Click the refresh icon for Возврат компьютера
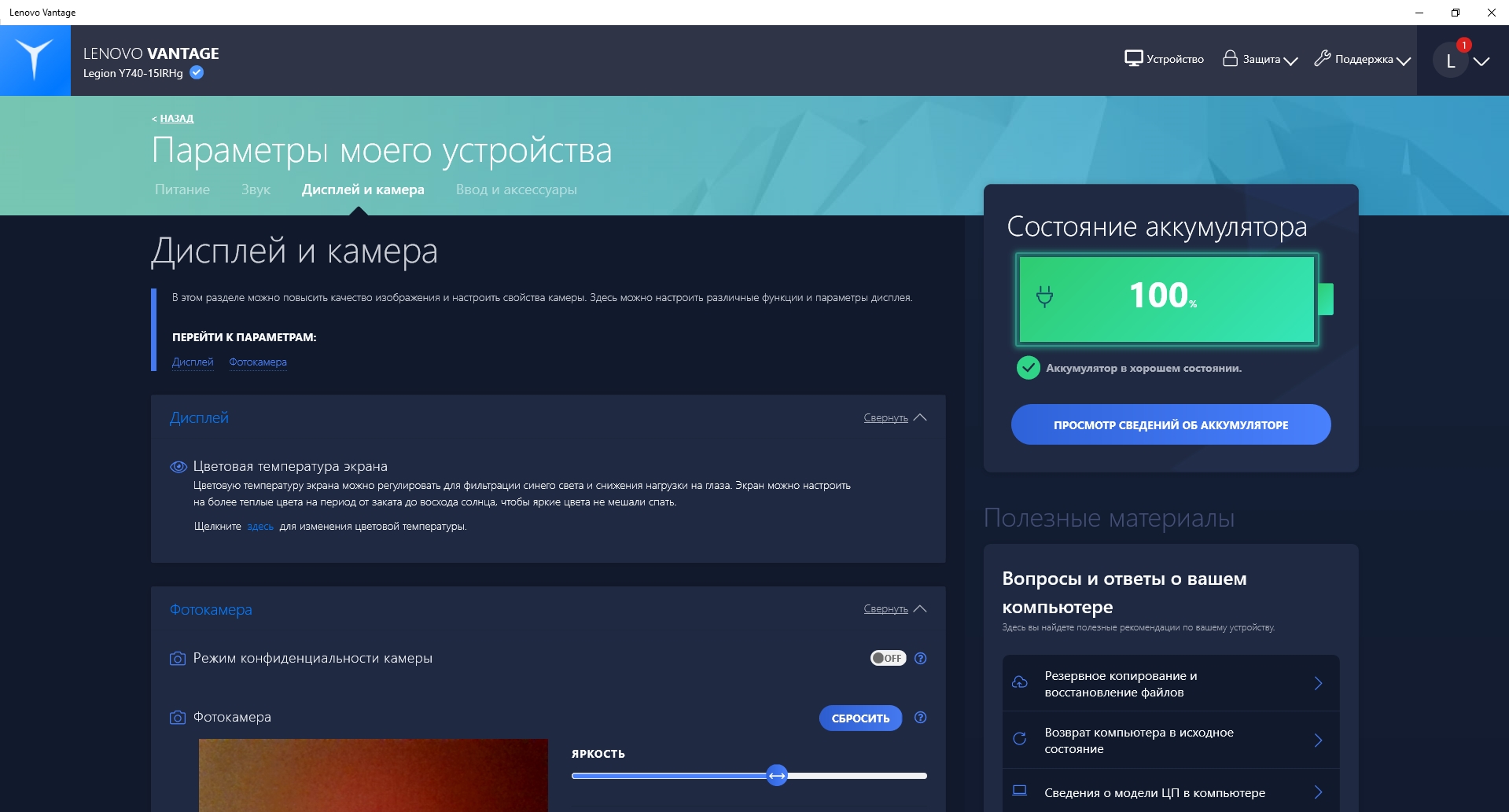The width and height of the screenshot is (1509, 812). tap(1020, 739)
